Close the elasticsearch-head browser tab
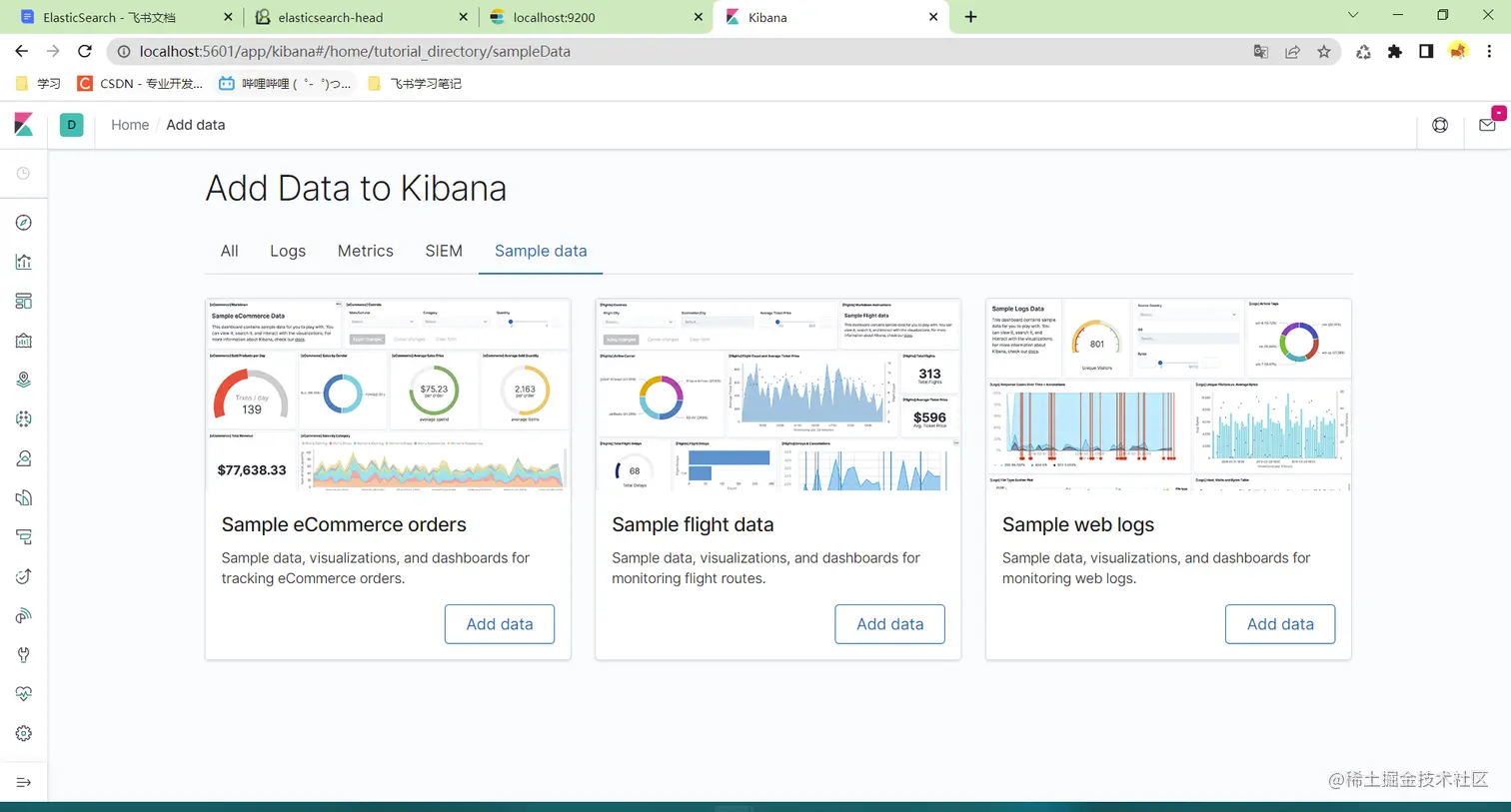Viewport: 1511px width, 812px height. coord(463,17)
